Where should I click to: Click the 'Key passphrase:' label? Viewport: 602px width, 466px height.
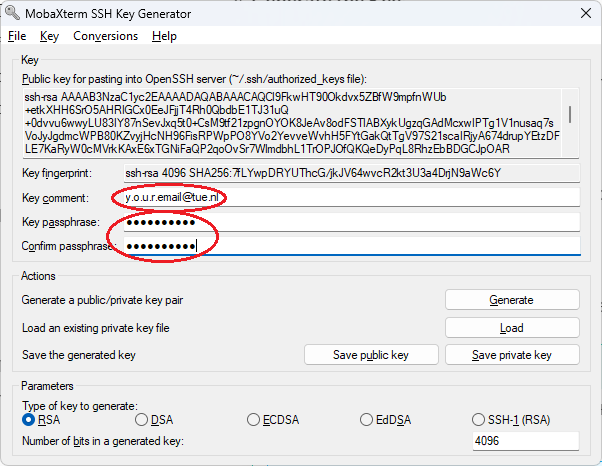tap(61, 222)
